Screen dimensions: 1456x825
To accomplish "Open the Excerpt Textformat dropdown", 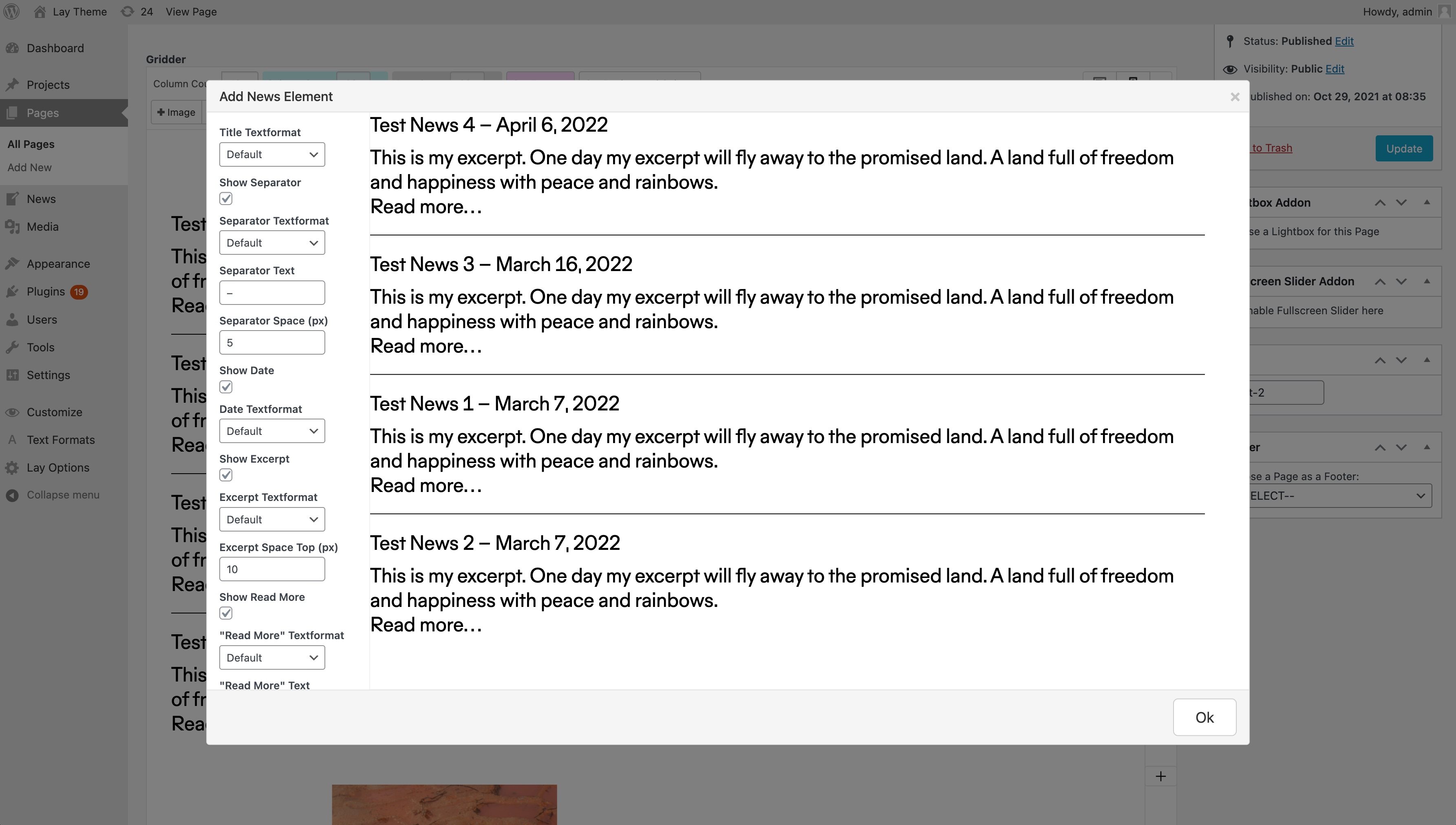I will point(272,520).
